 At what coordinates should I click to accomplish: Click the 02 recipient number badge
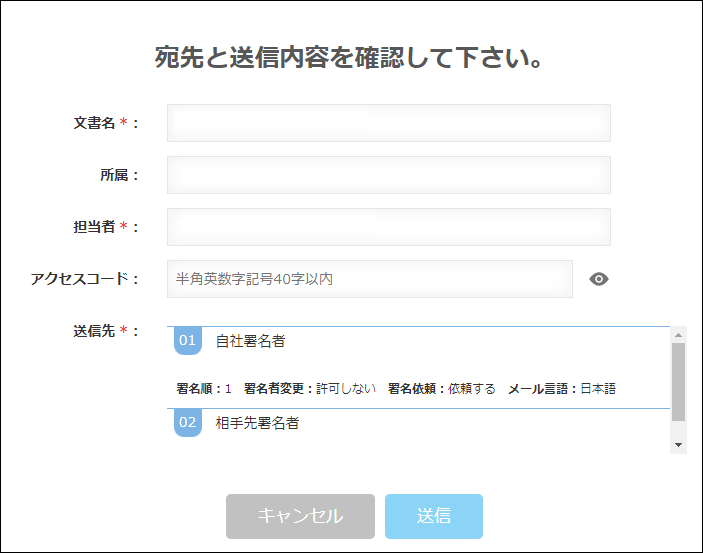tap(188, 423)
